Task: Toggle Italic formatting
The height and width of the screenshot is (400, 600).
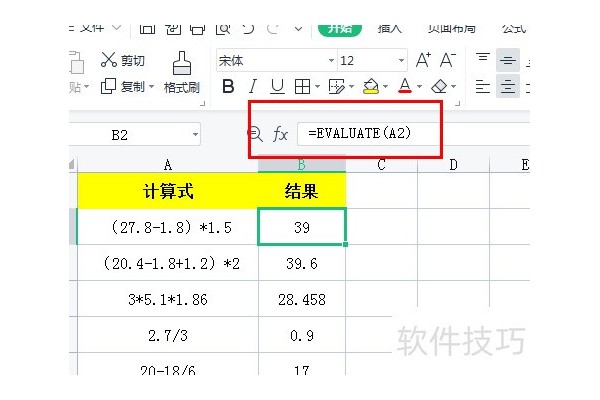Action: coord(253,87)
